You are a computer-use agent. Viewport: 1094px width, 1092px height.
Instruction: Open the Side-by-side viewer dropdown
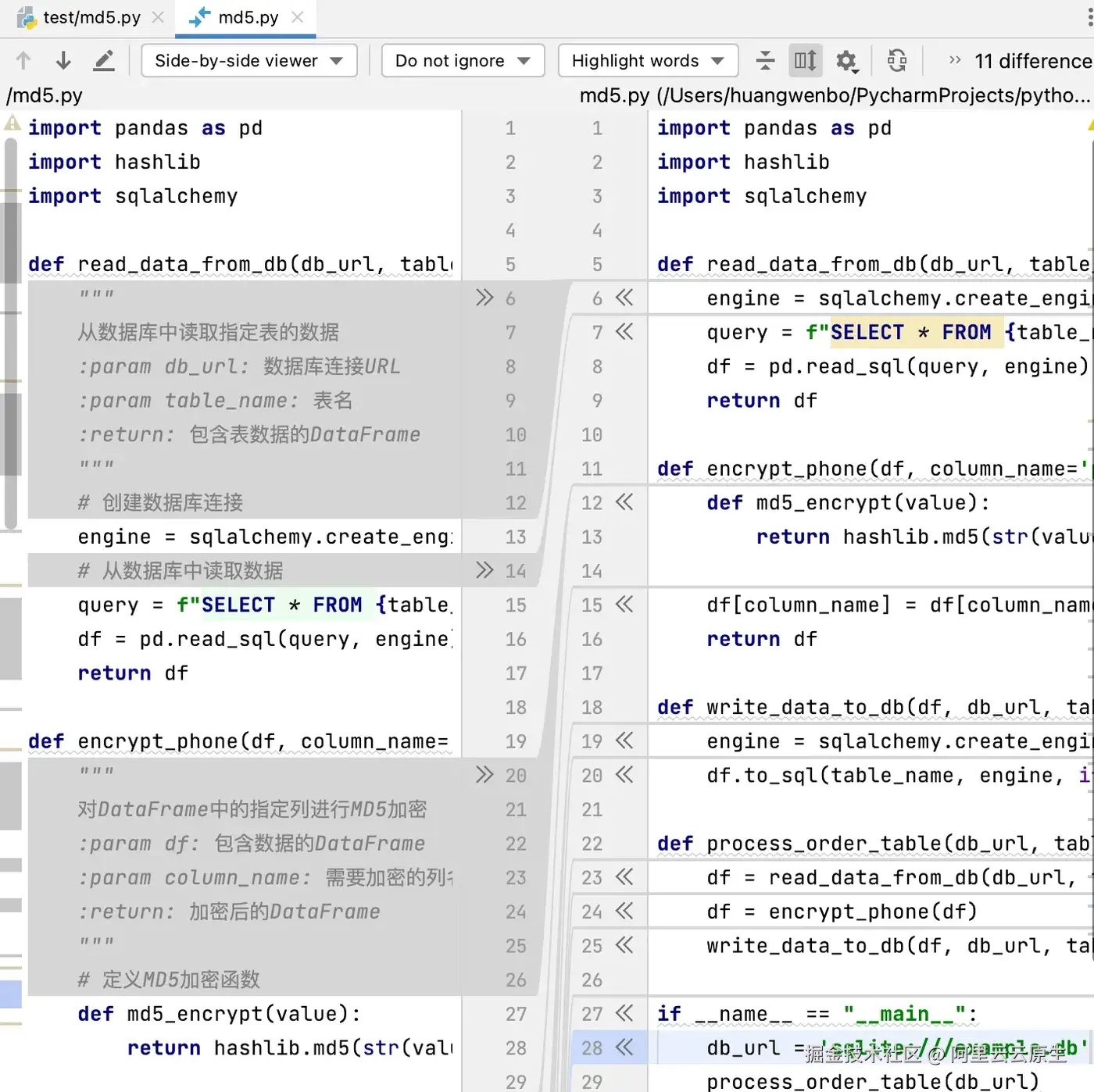click(249, 61)
